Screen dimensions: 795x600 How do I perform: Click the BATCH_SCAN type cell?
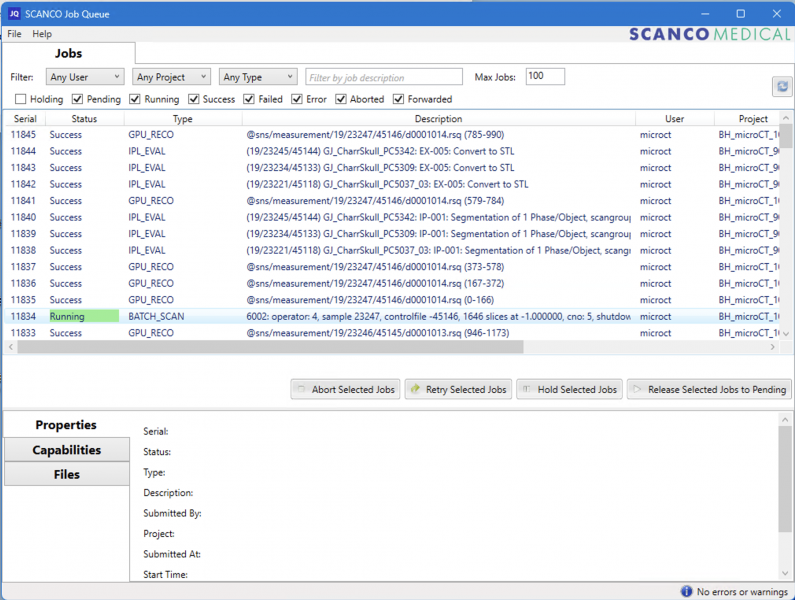(x=156, y=316)
